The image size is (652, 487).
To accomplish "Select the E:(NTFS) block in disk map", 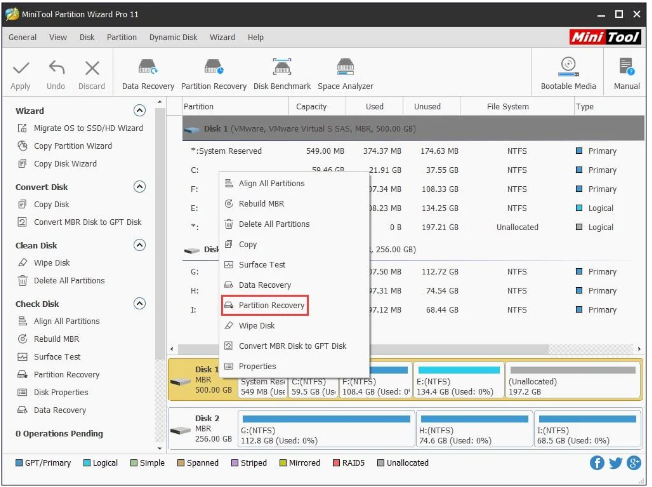I will [x=459, y=381].
